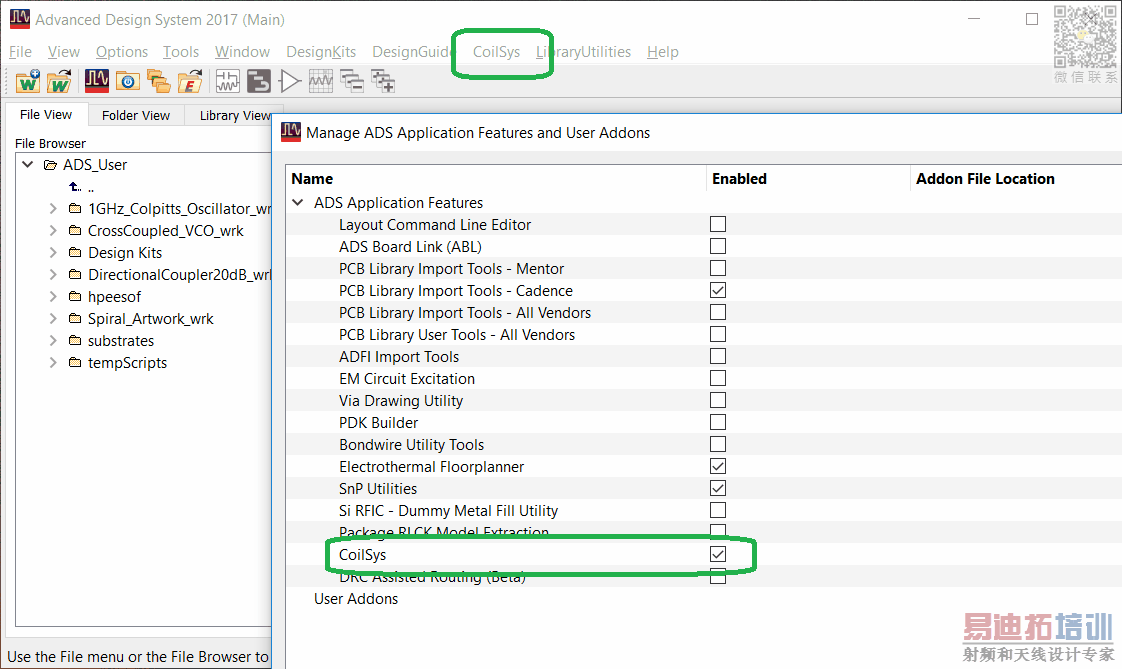
Task: Maximize the ADS main window
Action: 1032,19
